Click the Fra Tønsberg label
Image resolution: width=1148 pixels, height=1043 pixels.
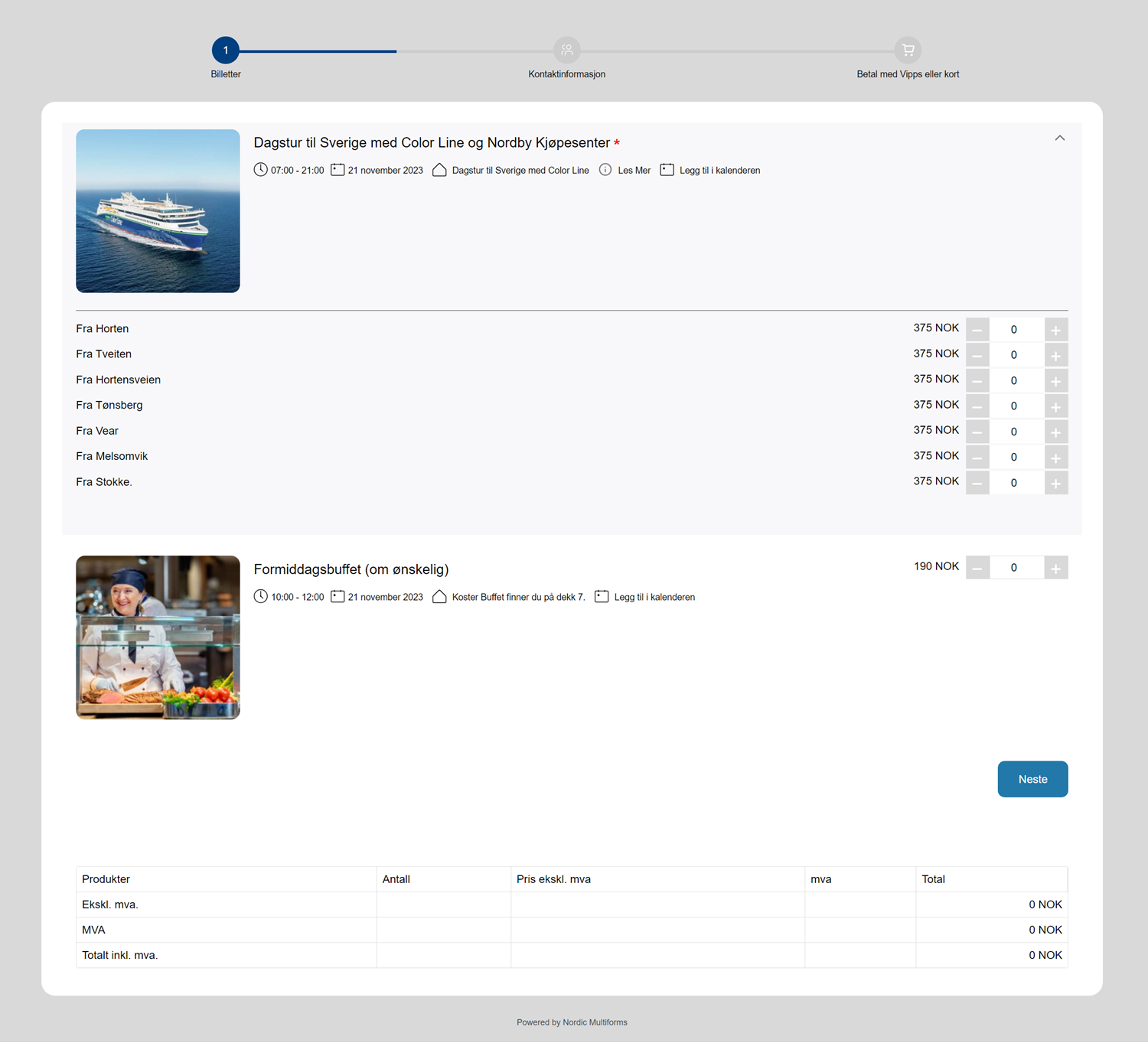pos(109,405)
